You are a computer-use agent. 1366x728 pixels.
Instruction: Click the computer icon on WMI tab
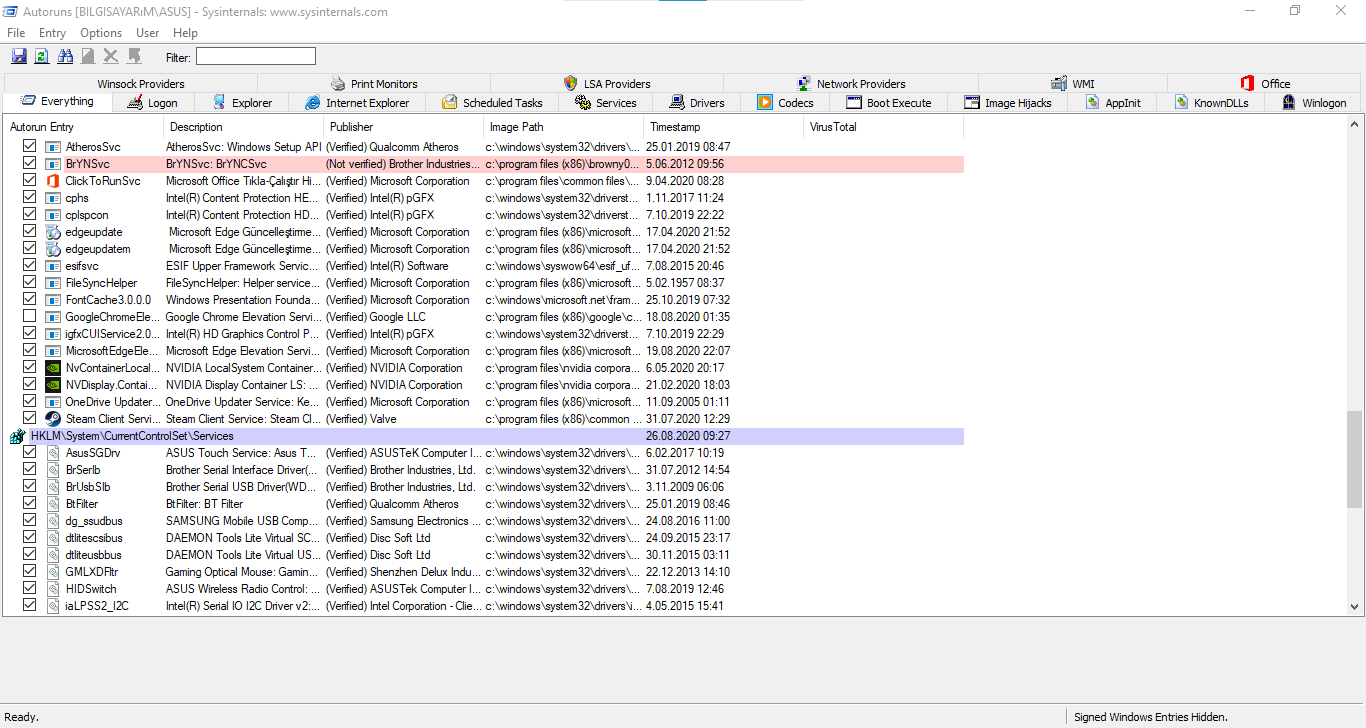[1059, 84]
